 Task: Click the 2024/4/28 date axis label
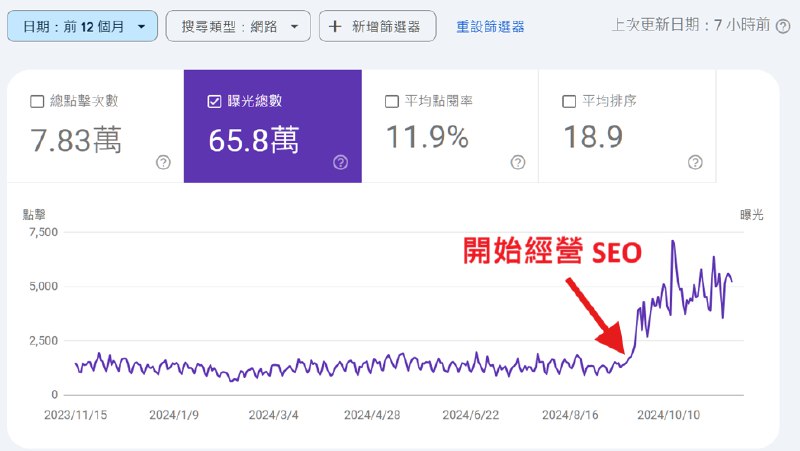pos(372,415)
